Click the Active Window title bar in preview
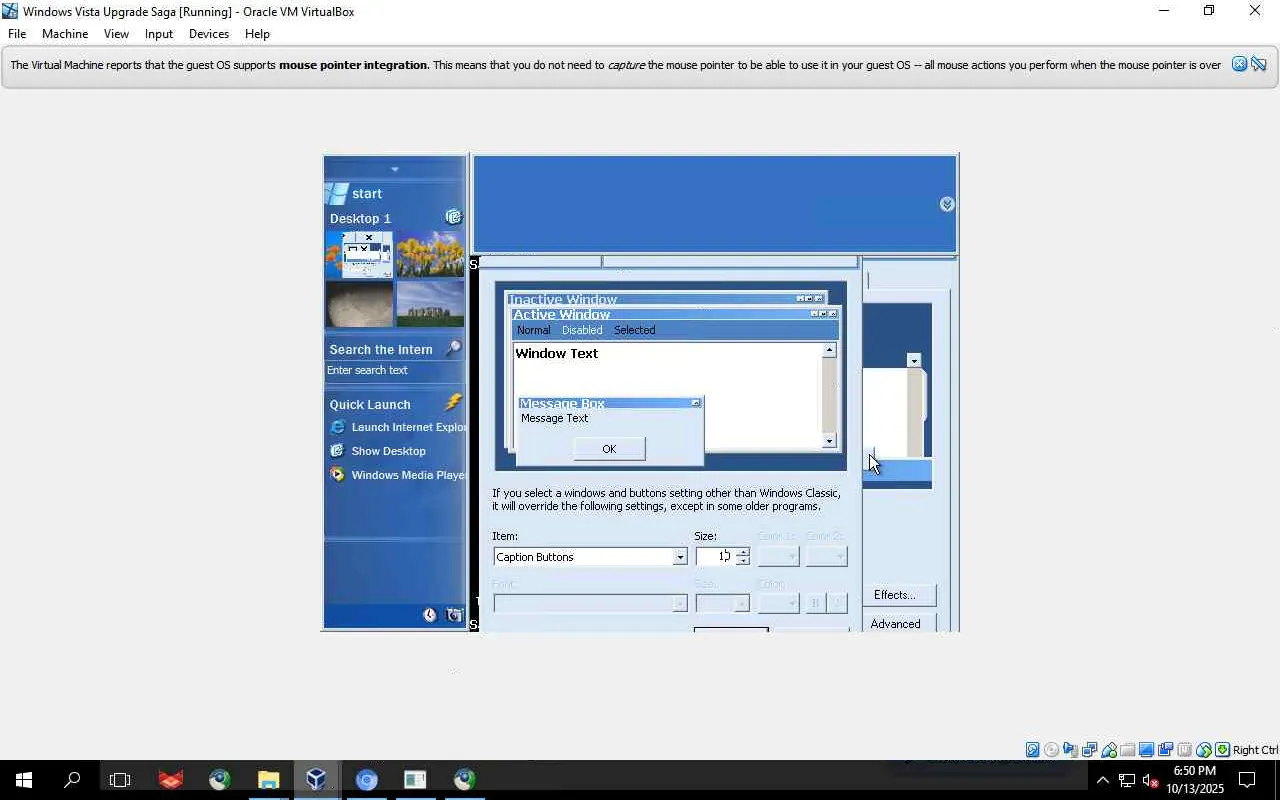 coord(675,314)
